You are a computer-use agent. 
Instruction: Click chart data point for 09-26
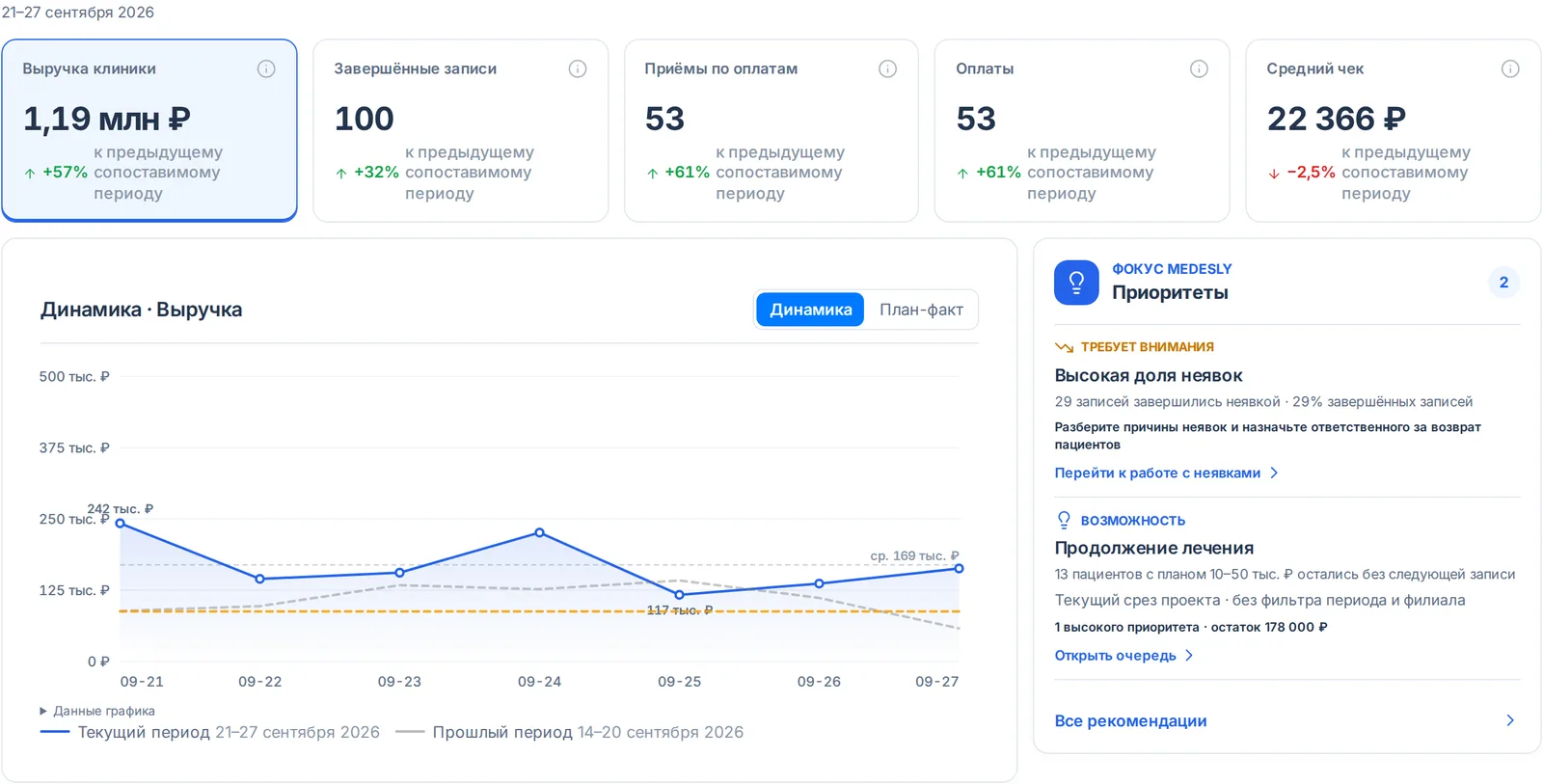[x=820, y=583]
